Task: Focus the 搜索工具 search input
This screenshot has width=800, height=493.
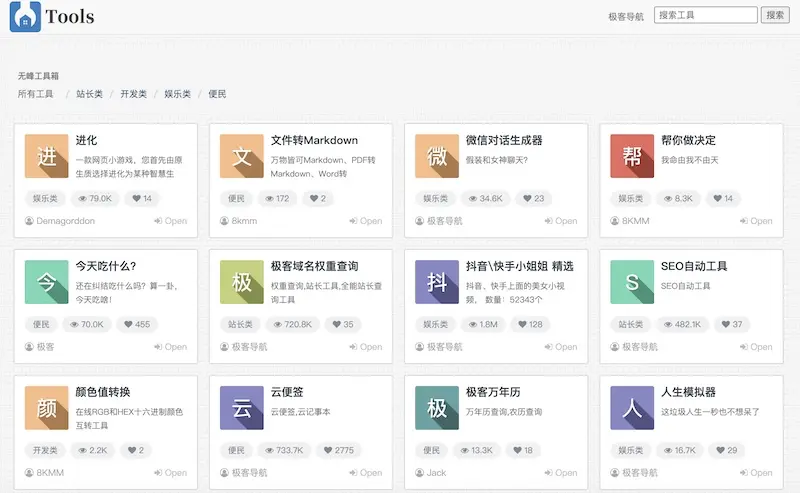Action: 706,15
